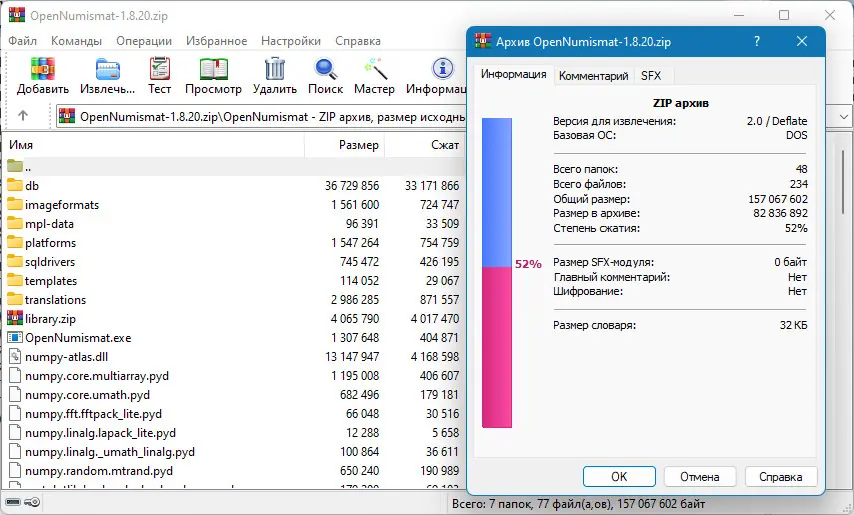Select the platforms folder icon
This screenshot has width=854, height=515.
(x=15, y=243)
